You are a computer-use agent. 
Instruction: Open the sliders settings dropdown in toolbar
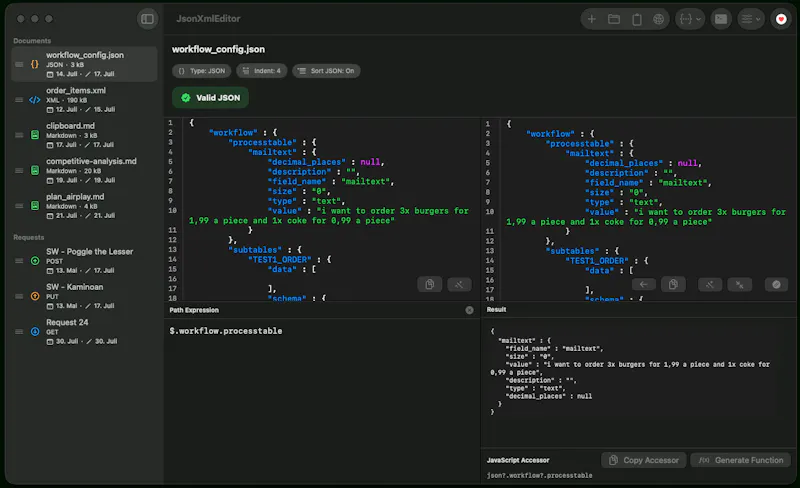click(x=751, y=19)
